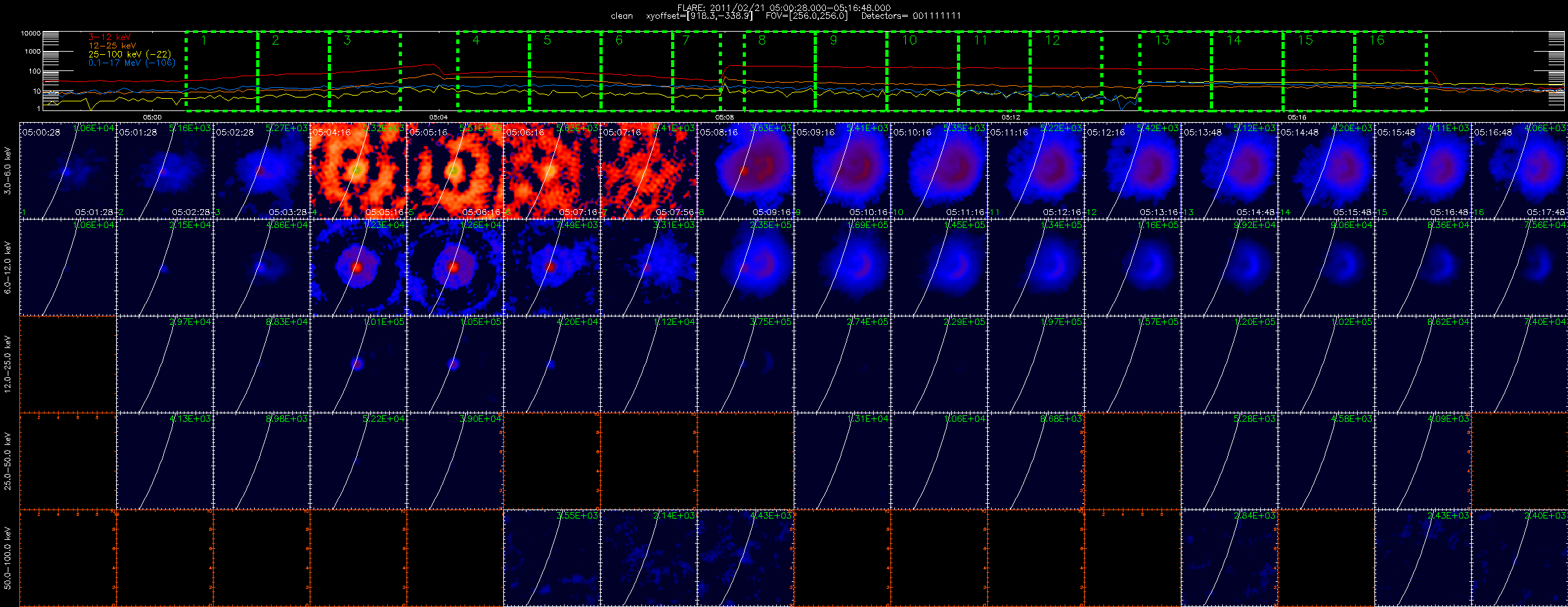Click the FLARE date and time title text
The height and width of the screenshot is (607, 1568).
pyautogui.click(x=784, y=8)
